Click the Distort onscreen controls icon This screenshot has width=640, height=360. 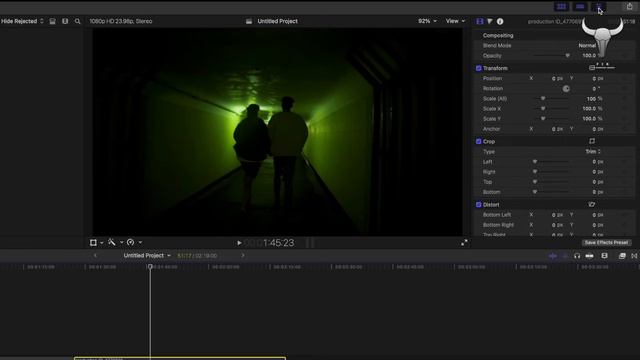(x=592, y=204)
